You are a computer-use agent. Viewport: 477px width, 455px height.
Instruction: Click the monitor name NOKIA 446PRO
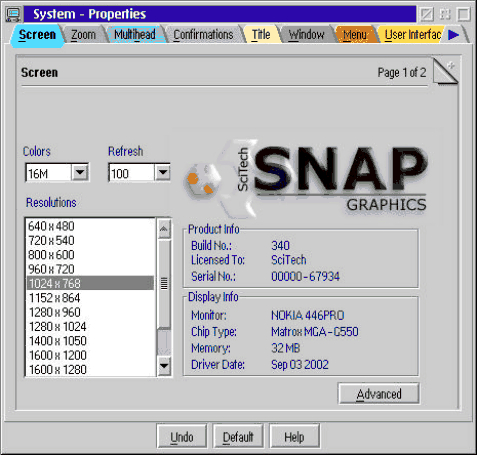pyautogui.click(x=308, y=315)
